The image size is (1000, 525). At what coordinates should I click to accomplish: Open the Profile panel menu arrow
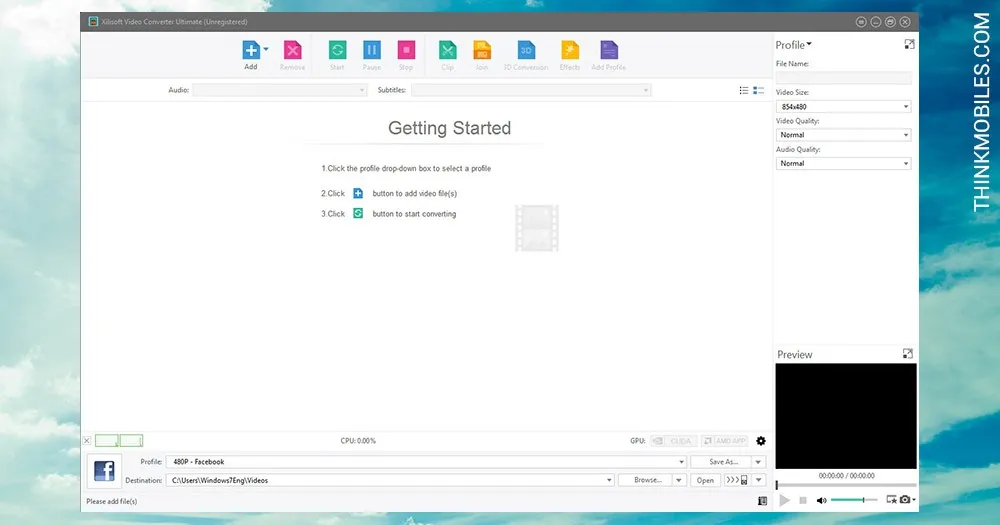click(x=809, y=44)
